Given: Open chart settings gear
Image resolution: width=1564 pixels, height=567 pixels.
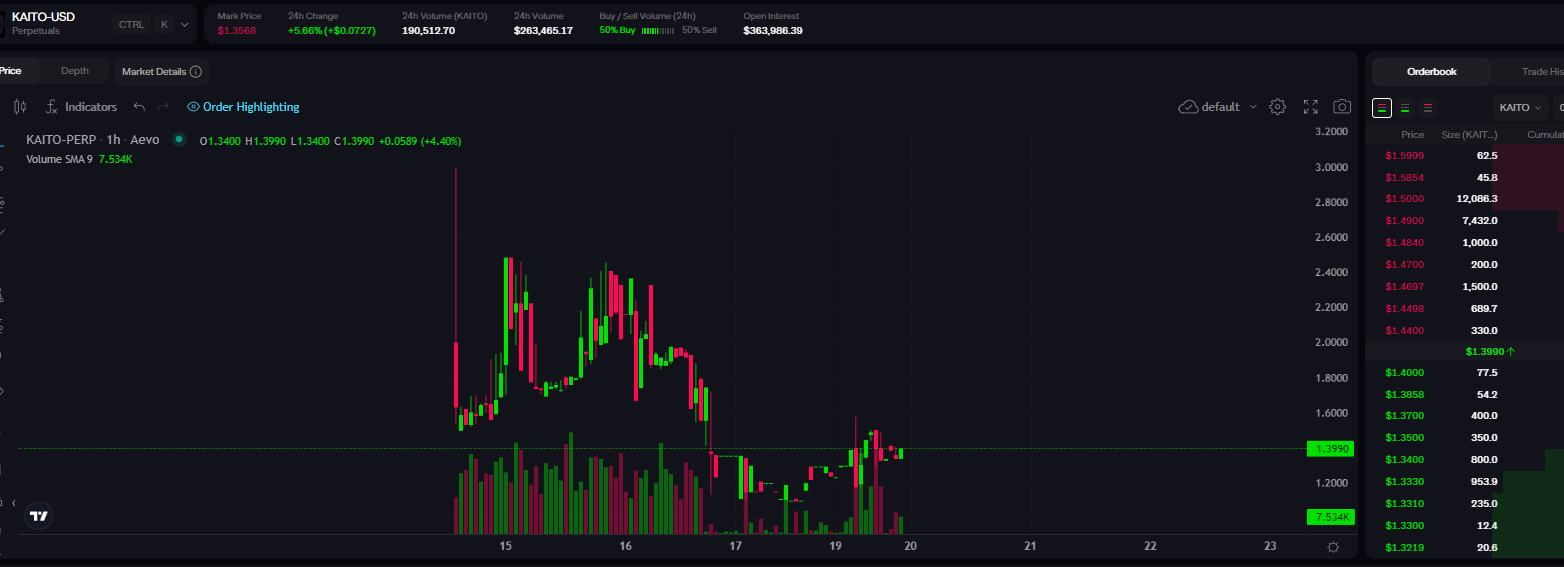Looking at the screenshot, I should [x=1277, y=107].
